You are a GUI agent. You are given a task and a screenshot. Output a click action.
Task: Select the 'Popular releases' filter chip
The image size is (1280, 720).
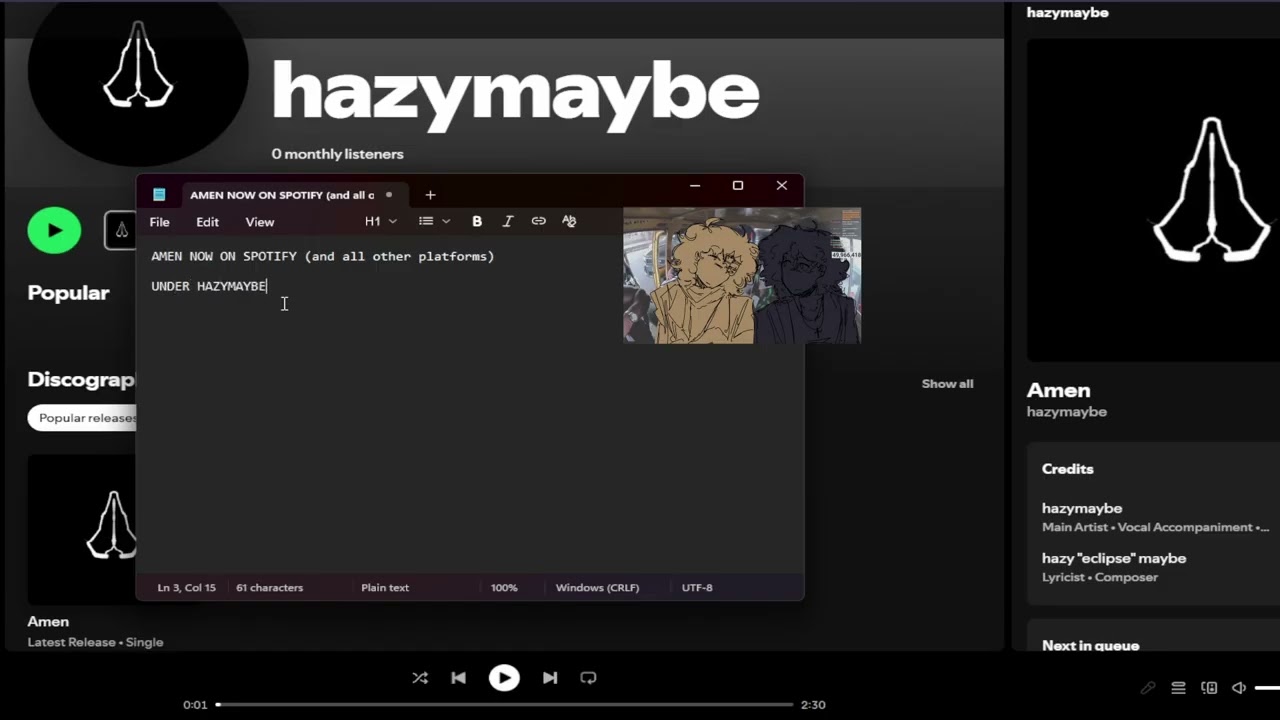pyautogui.click(x=82, y=418)
